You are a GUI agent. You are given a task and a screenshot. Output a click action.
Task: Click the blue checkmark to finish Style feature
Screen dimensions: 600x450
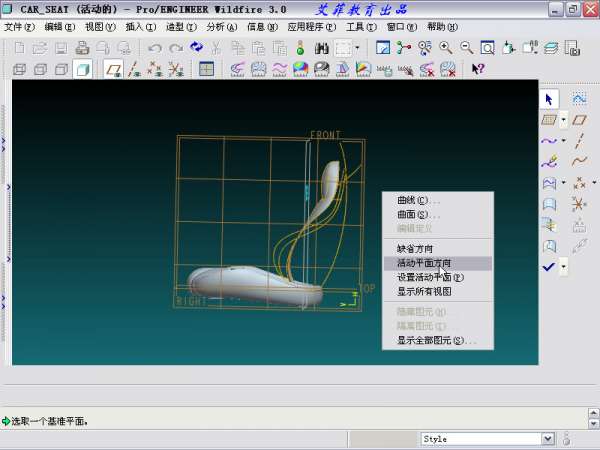pos(549,267)
